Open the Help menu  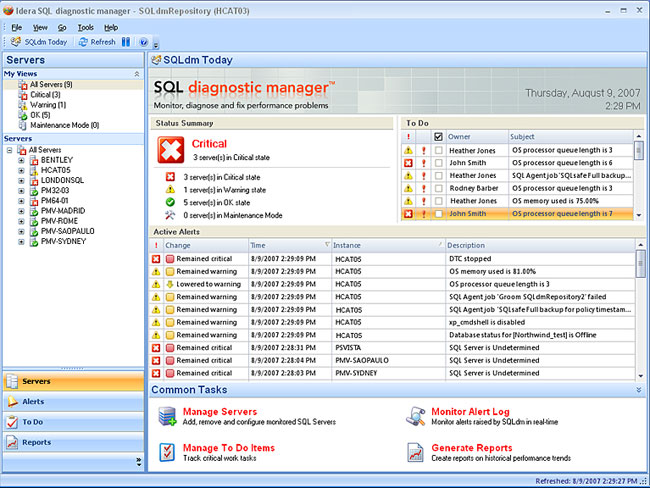click(x=111, y=28)
